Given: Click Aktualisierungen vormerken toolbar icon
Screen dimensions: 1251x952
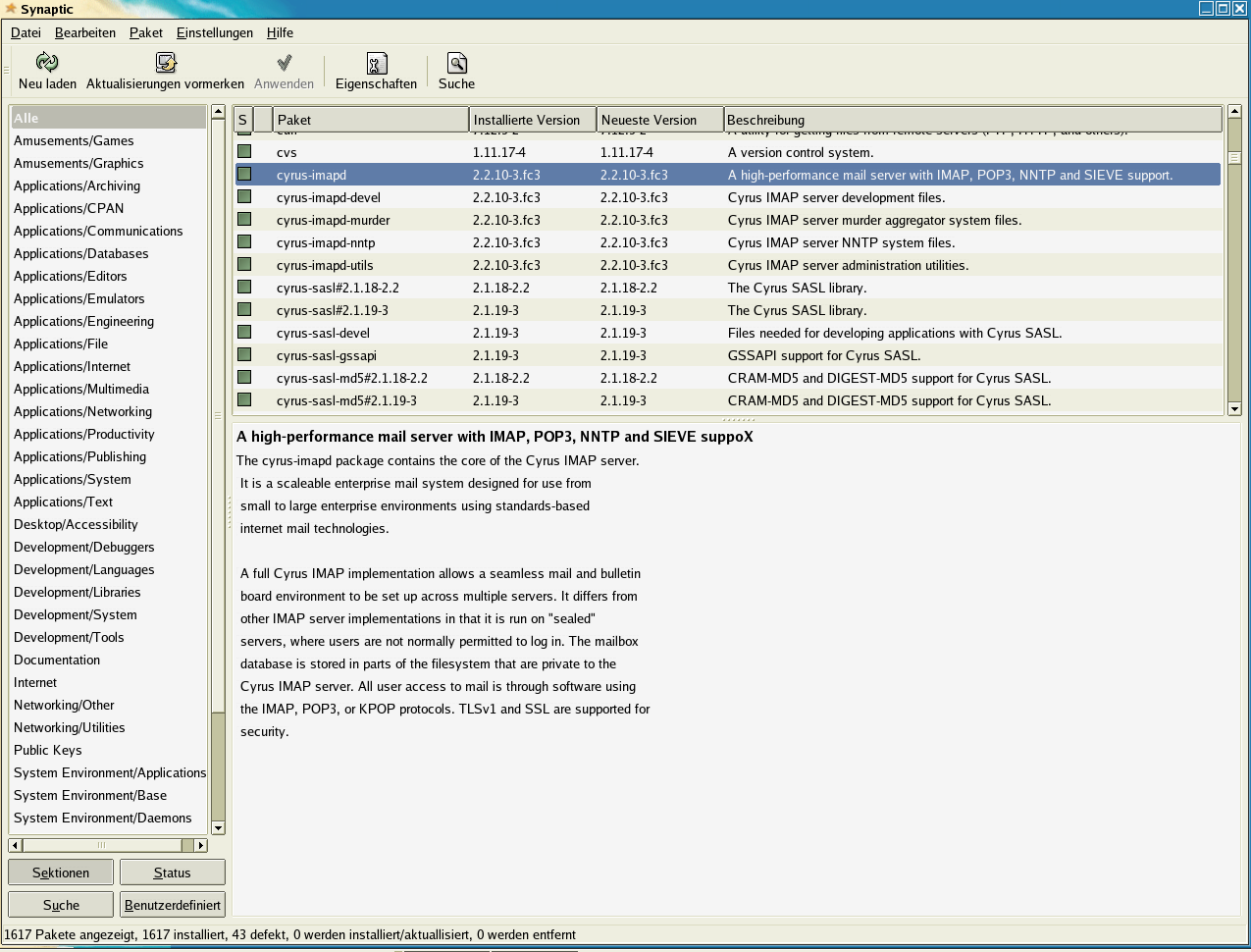Looking at the screenshot, I should tap(166, 63).
